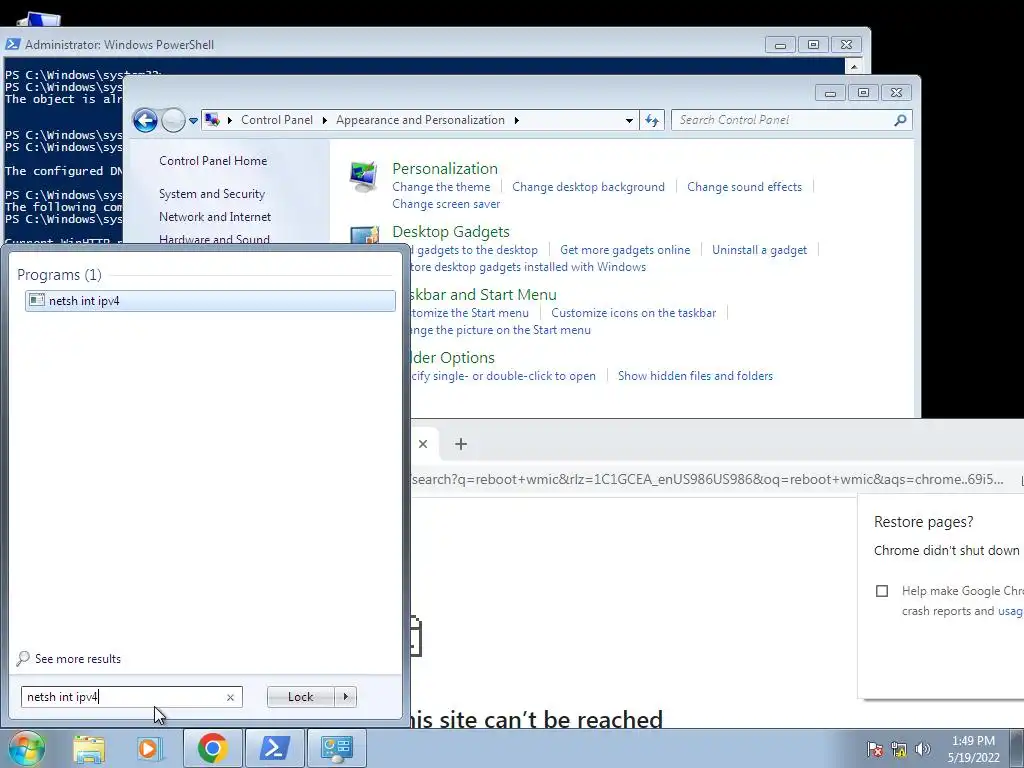Screen dimensions: 1024x768
Task: Click See more results magnifier icon
Action: [24, 658]
